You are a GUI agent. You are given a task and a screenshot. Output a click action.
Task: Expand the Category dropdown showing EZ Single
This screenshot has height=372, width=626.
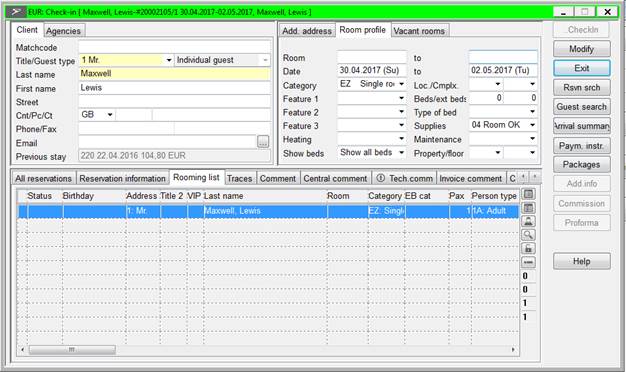[x=402, y=84]
